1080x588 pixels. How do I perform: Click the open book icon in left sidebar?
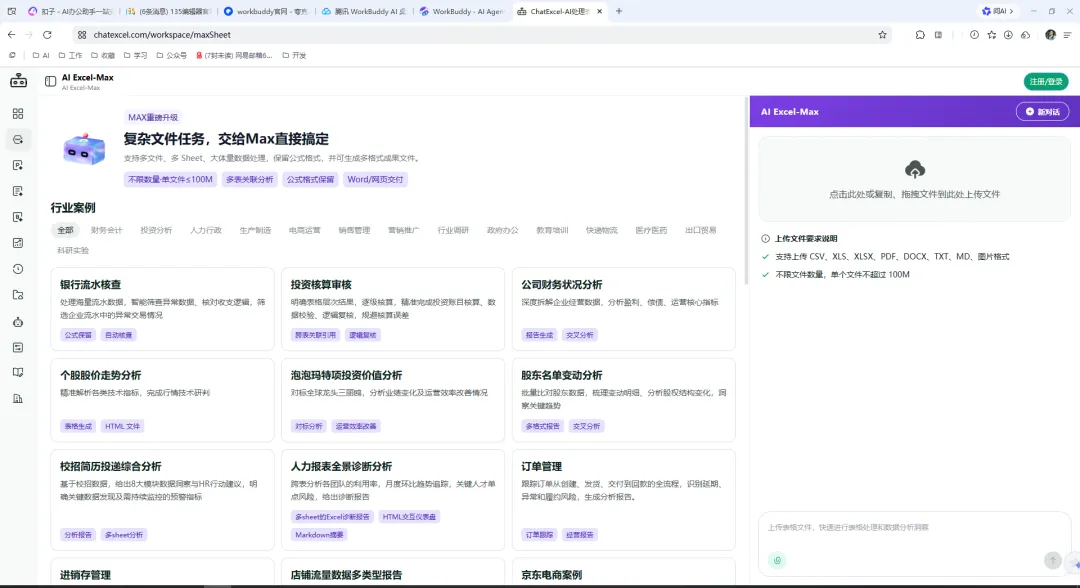pyautogui.click(x=18, y=372)
